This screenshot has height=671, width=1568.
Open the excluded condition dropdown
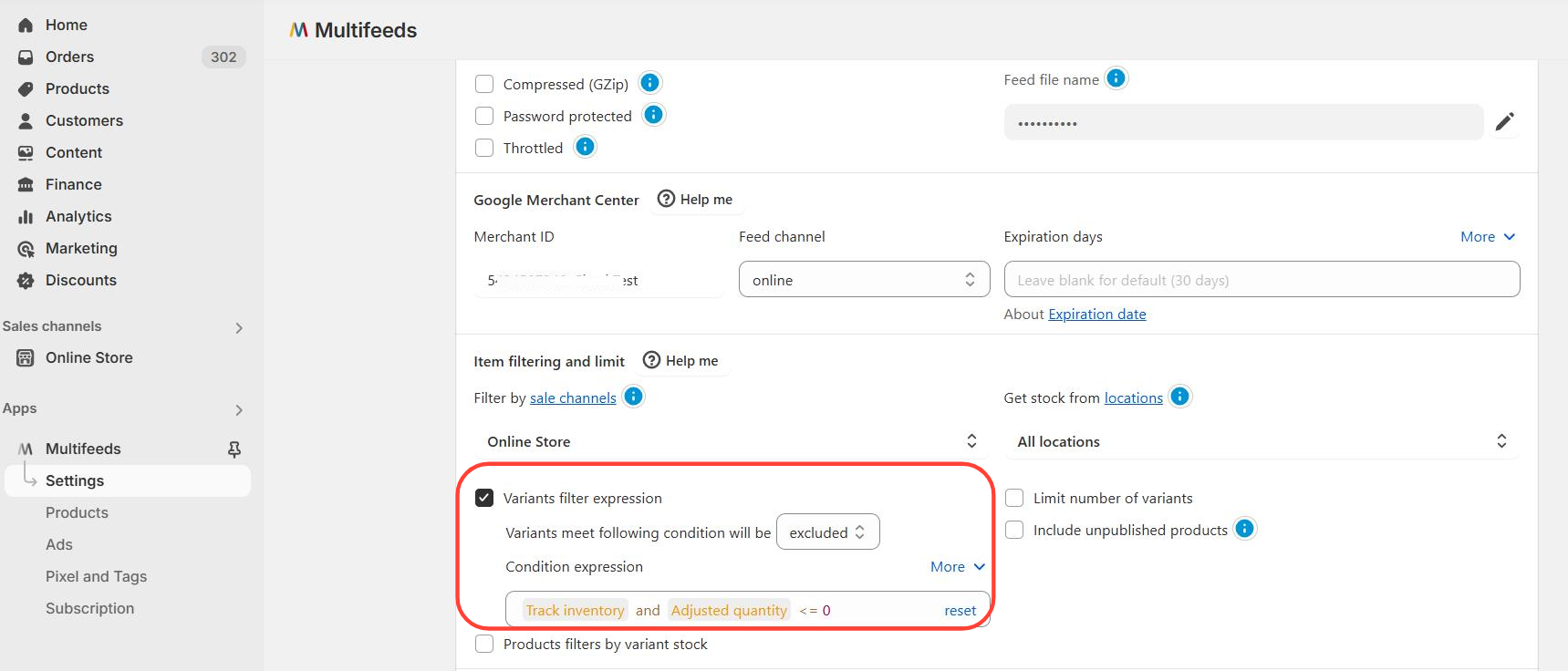tap(827, 532)
